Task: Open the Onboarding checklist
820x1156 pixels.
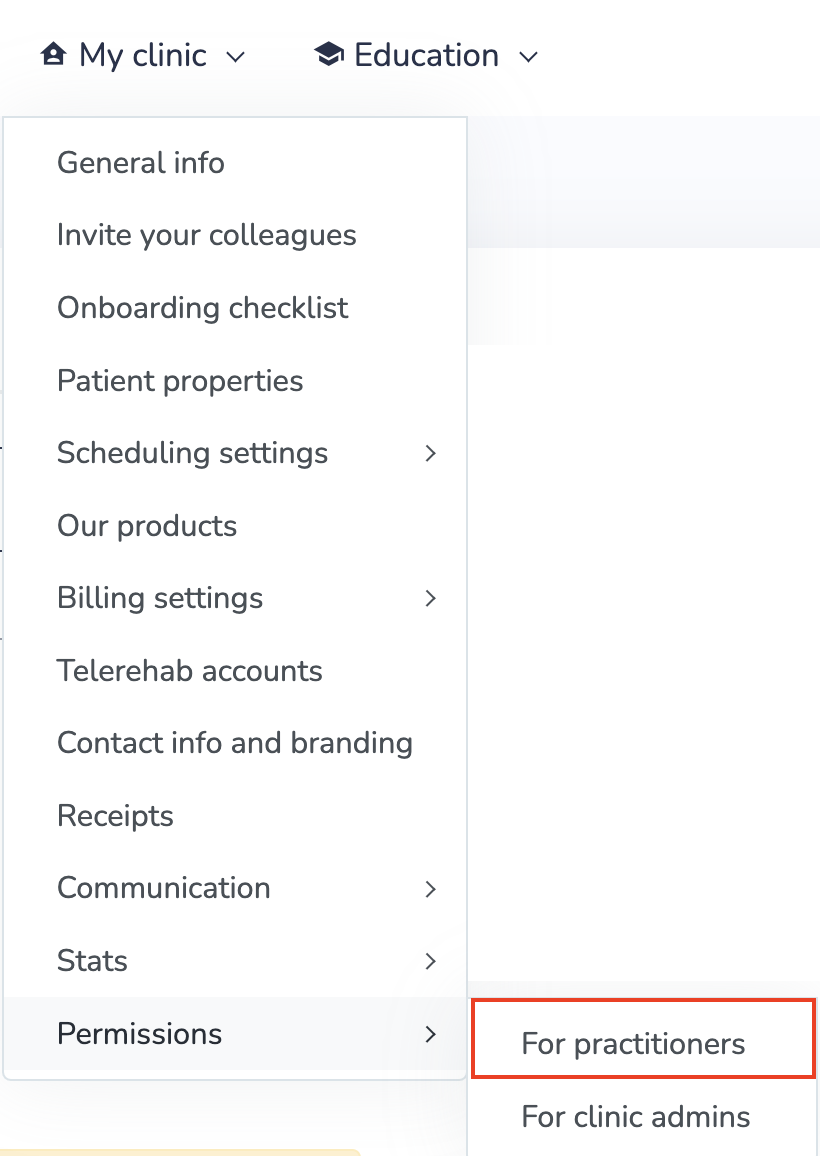Action: pyautogui.click(x=203, y=308)
